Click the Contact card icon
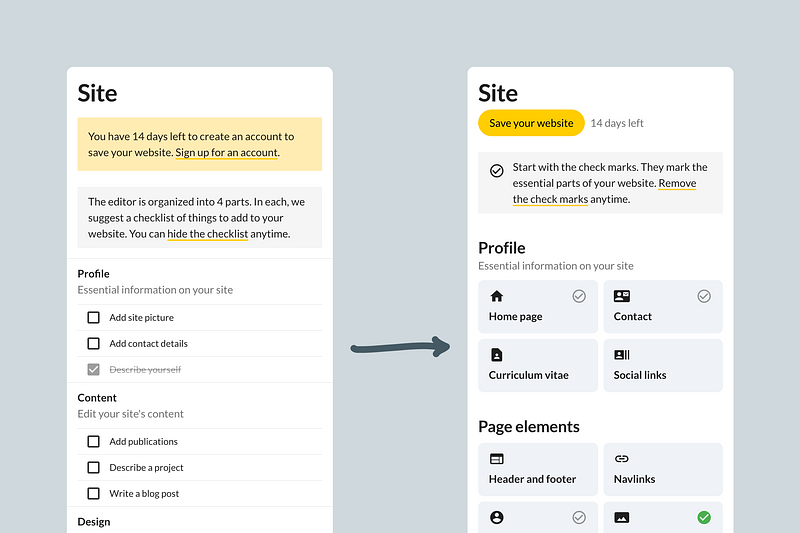 [622, 296]
